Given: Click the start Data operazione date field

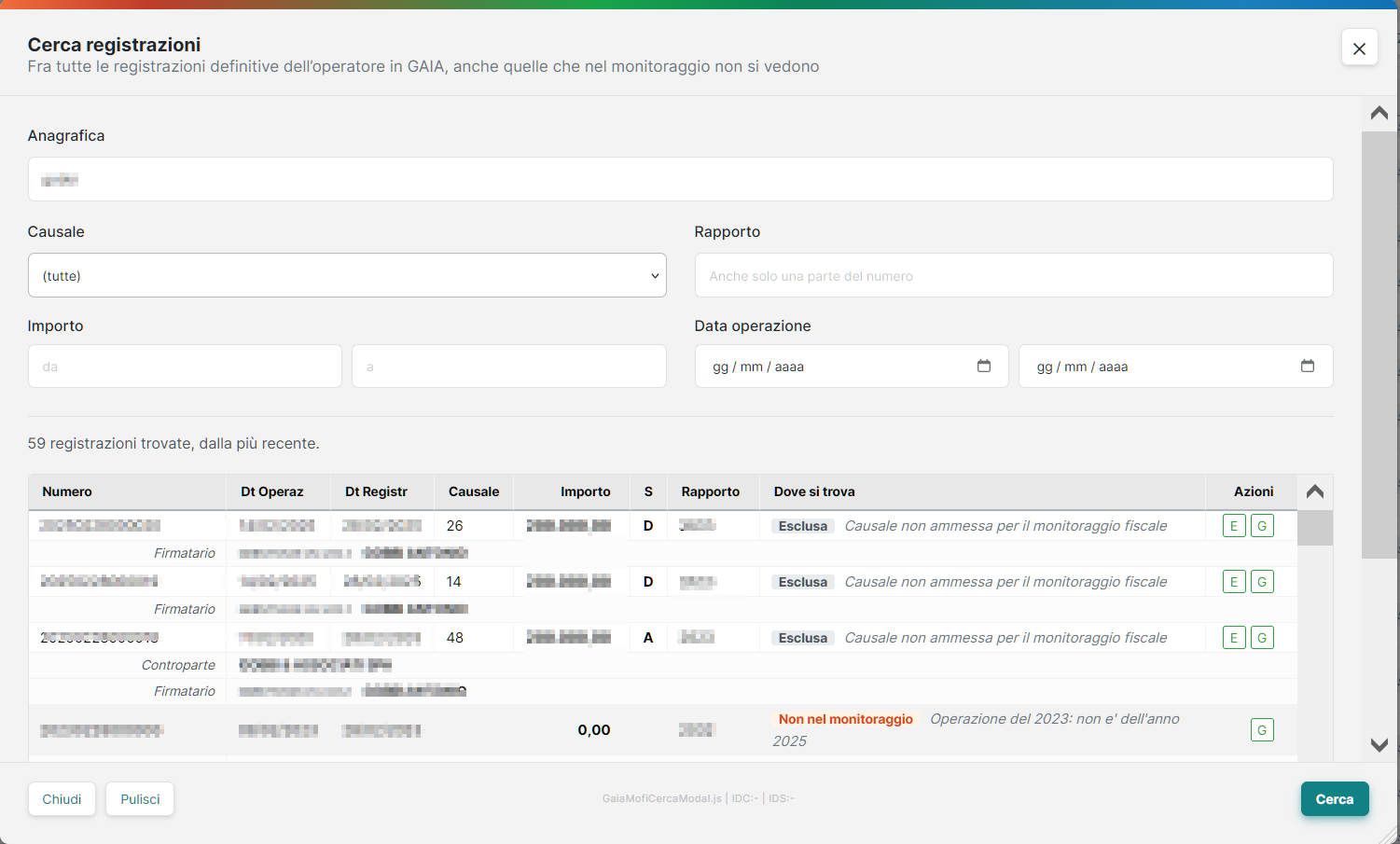Looking at the screenshot, I should pyautogui.click(x=852, y=367).
